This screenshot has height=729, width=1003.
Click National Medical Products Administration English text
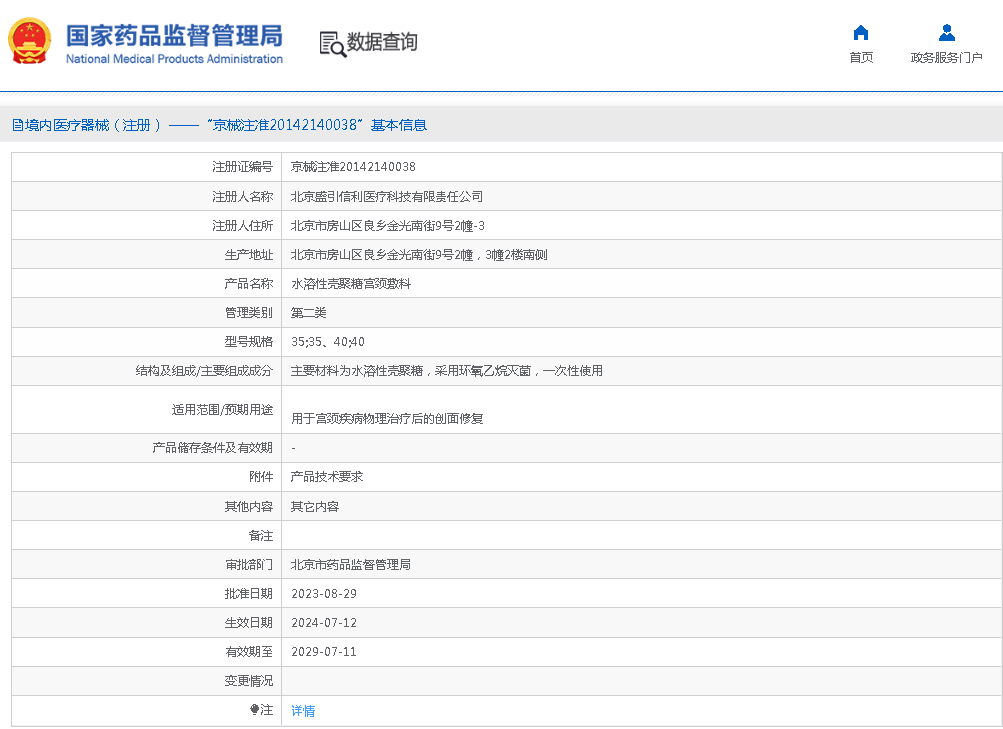(174, 59)
